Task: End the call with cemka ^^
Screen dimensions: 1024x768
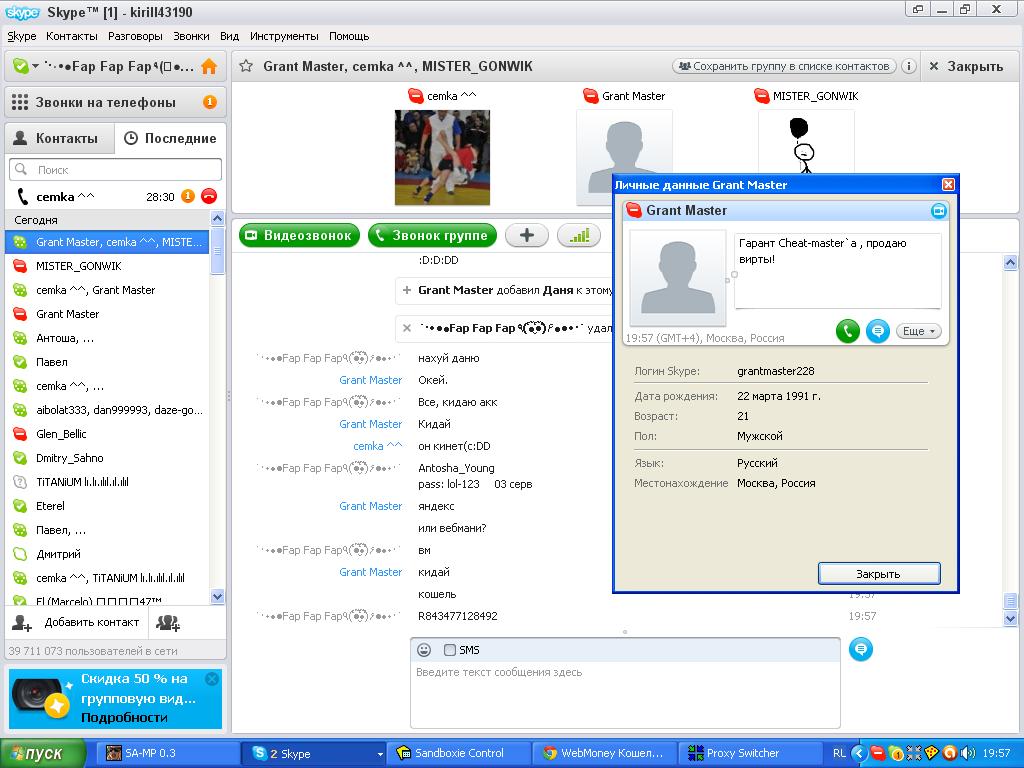Action: (209, 197)
